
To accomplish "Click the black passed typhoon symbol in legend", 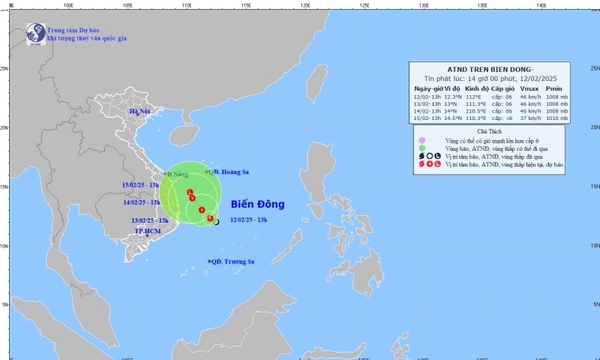I will click(422, 156).
